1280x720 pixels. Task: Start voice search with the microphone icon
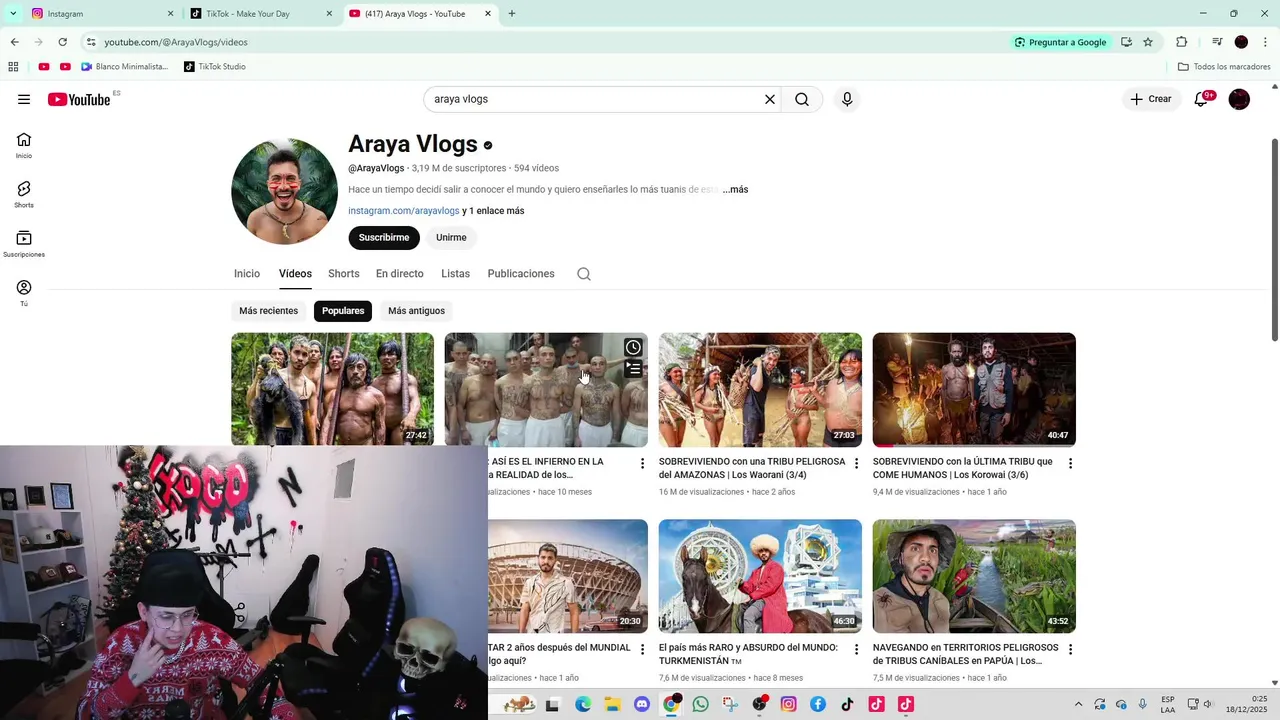click(x=847, y=99)
